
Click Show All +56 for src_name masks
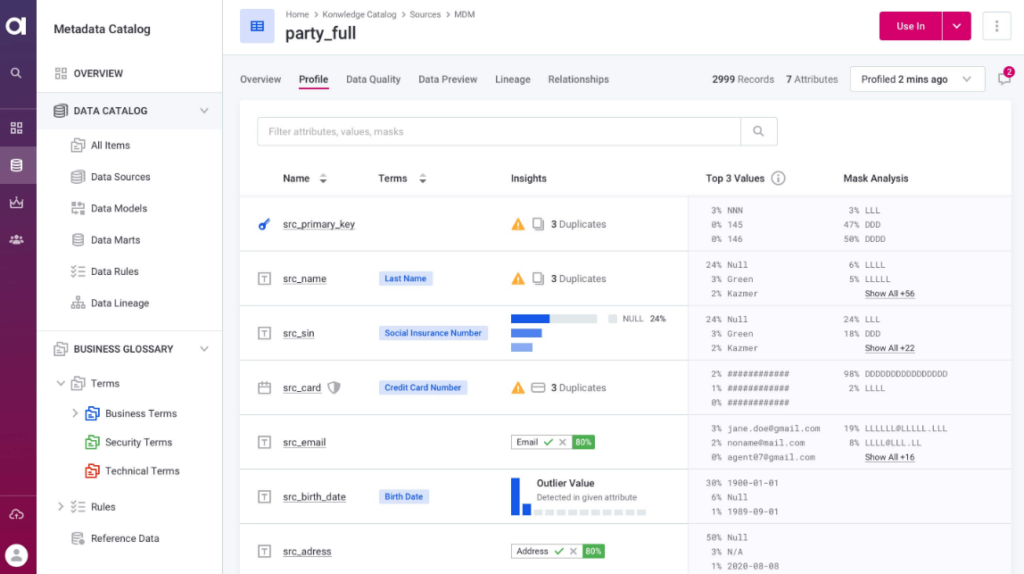889,294
